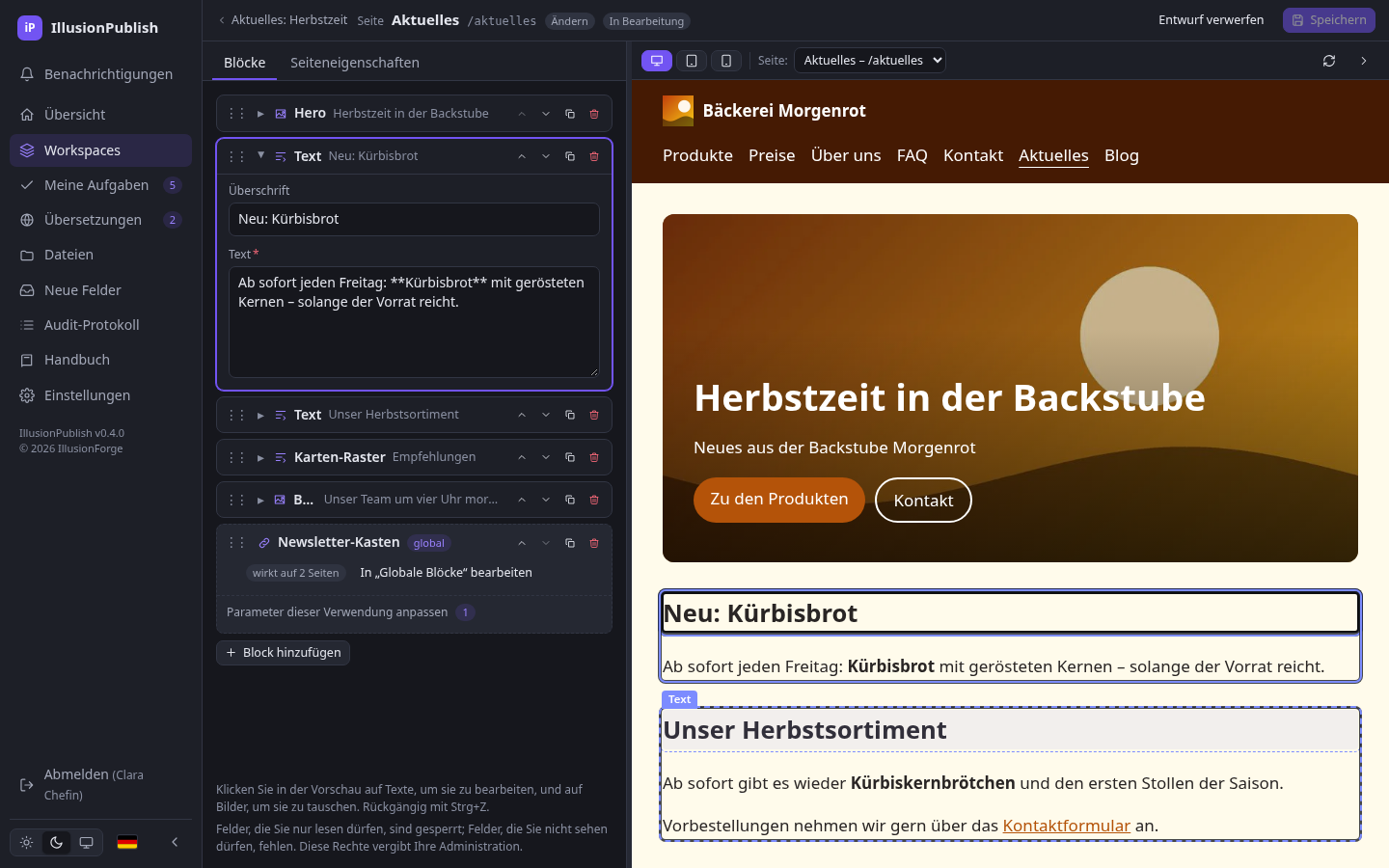Switch to the Seiteneigenschaften tab
This screenshot has width=1389, height=868.
point(355,63)
